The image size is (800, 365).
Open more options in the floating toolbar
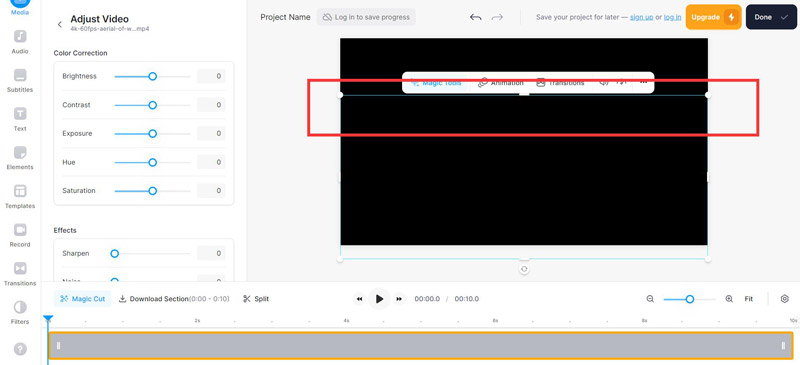pos(643,82)
